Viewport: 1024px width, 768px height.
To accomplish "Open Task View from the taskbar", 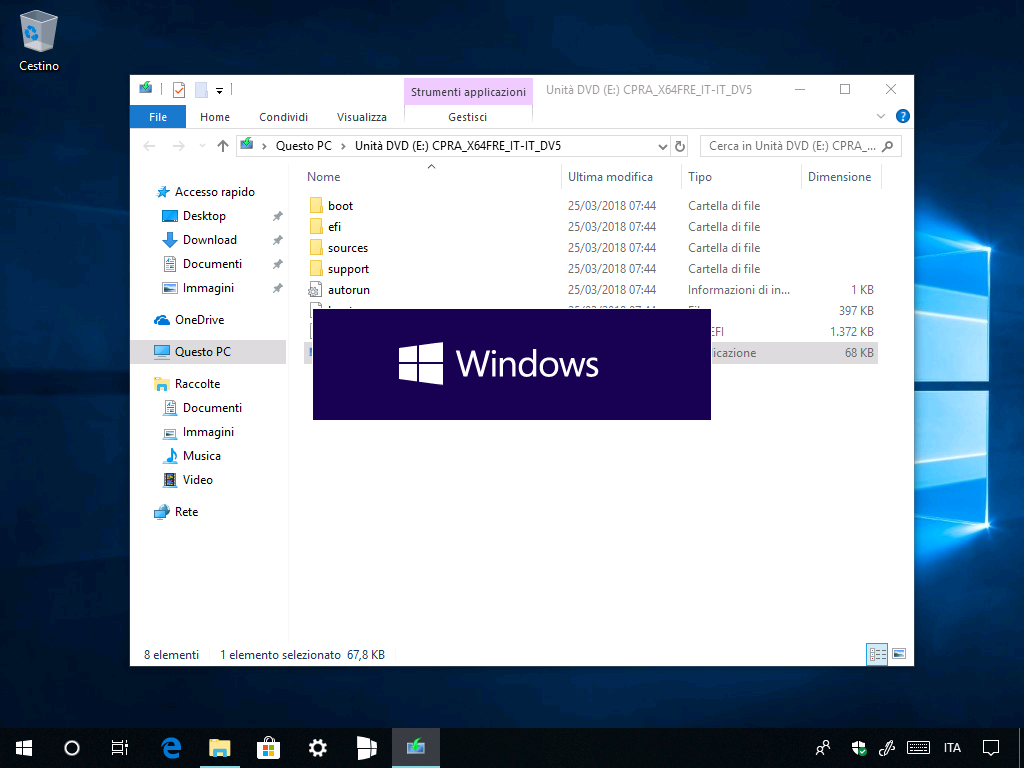I will [x=120, y=748].
